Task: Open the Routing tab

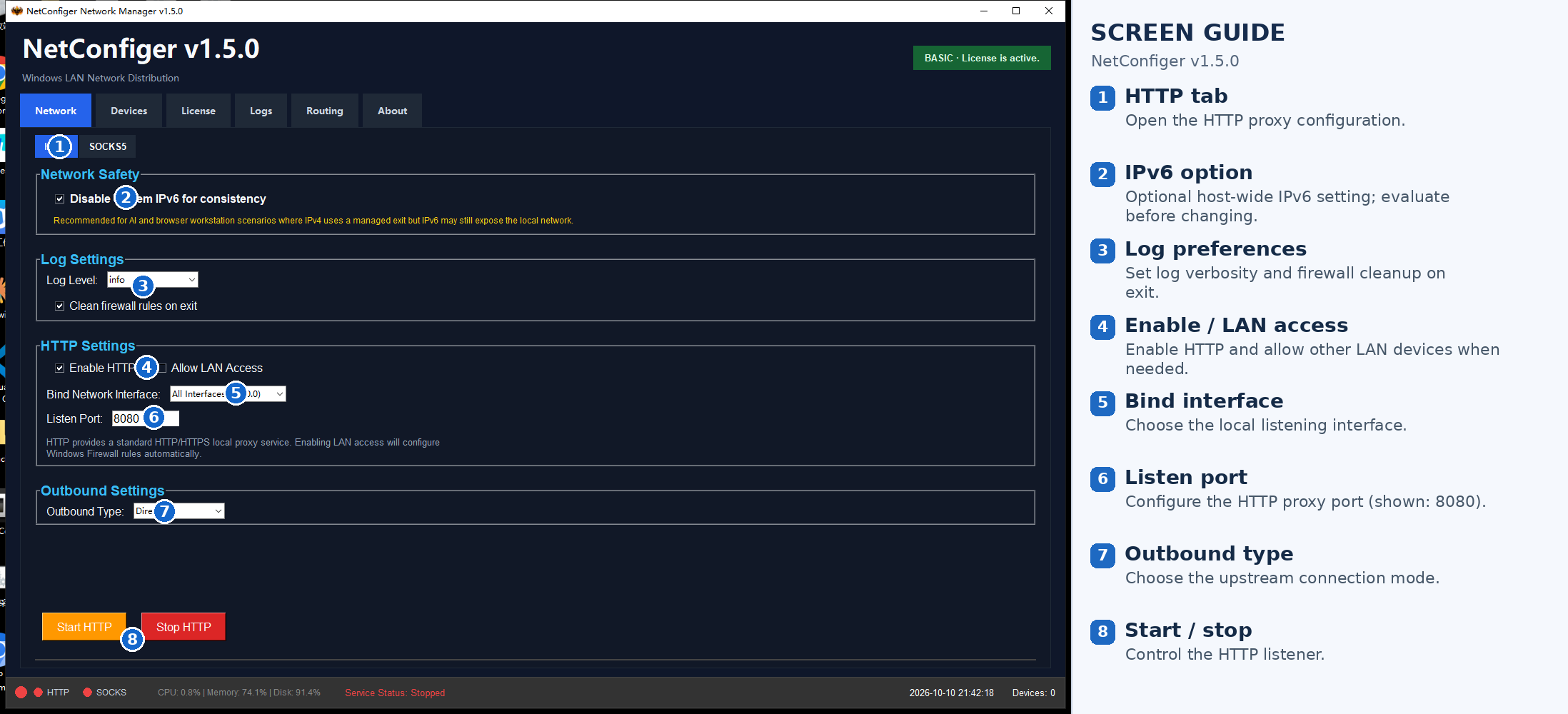Action: 324,111
